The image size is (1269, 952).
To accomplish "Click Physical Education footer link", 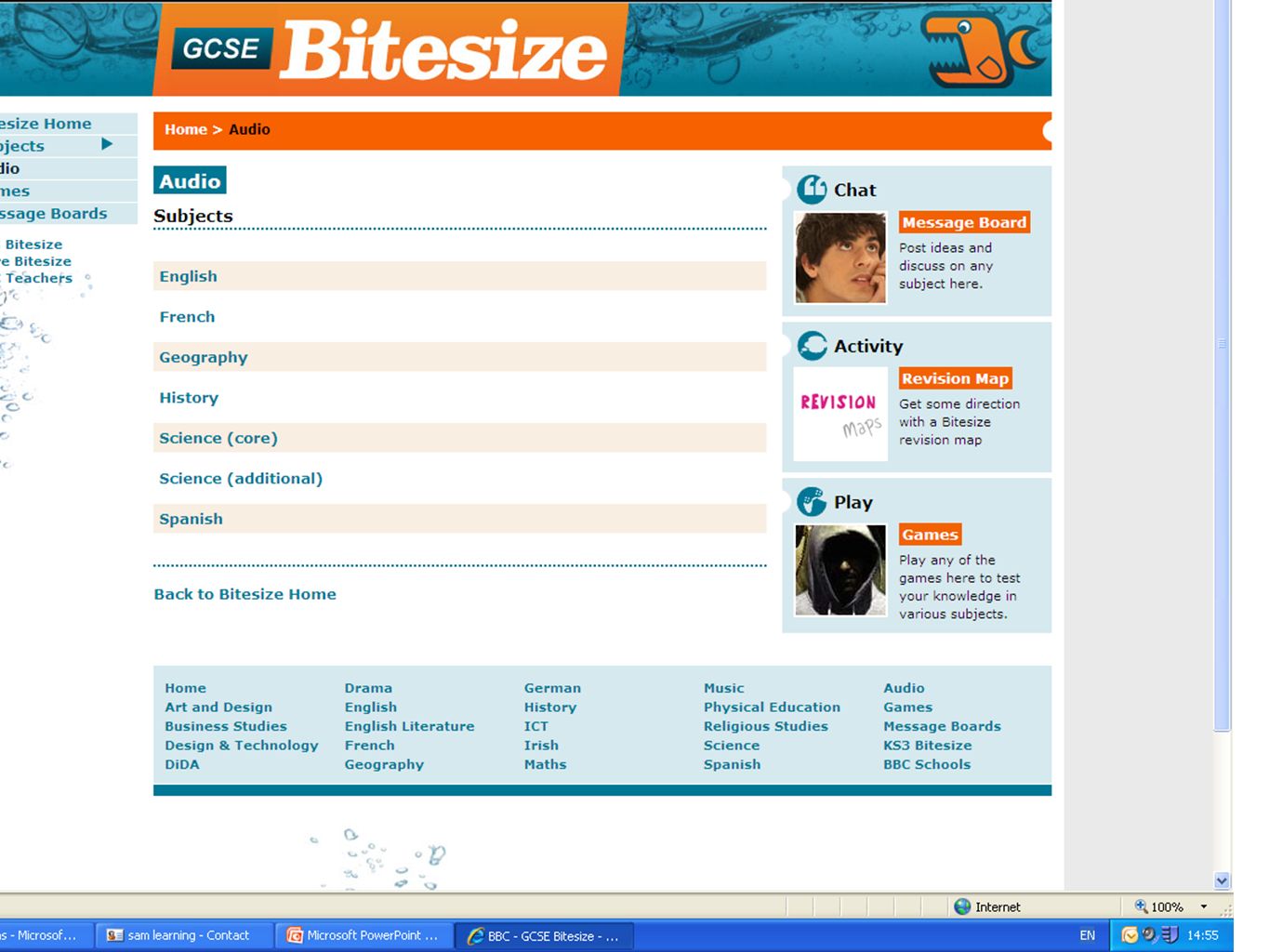I will click(x=772, y=707).
